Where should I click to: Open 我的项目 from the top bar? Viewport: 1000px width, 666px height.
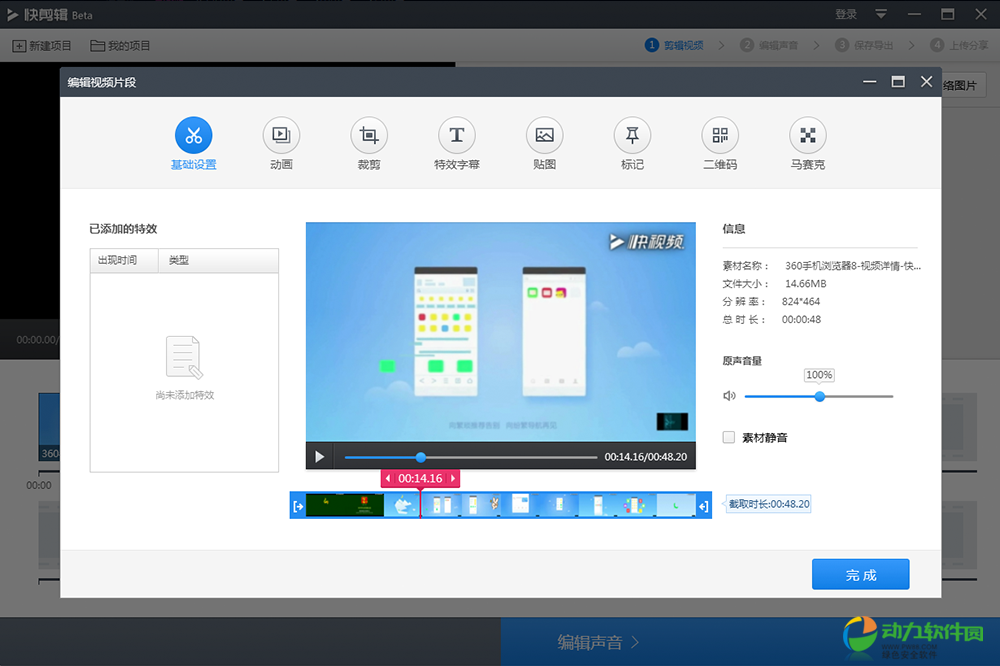[x=120, y=46]
